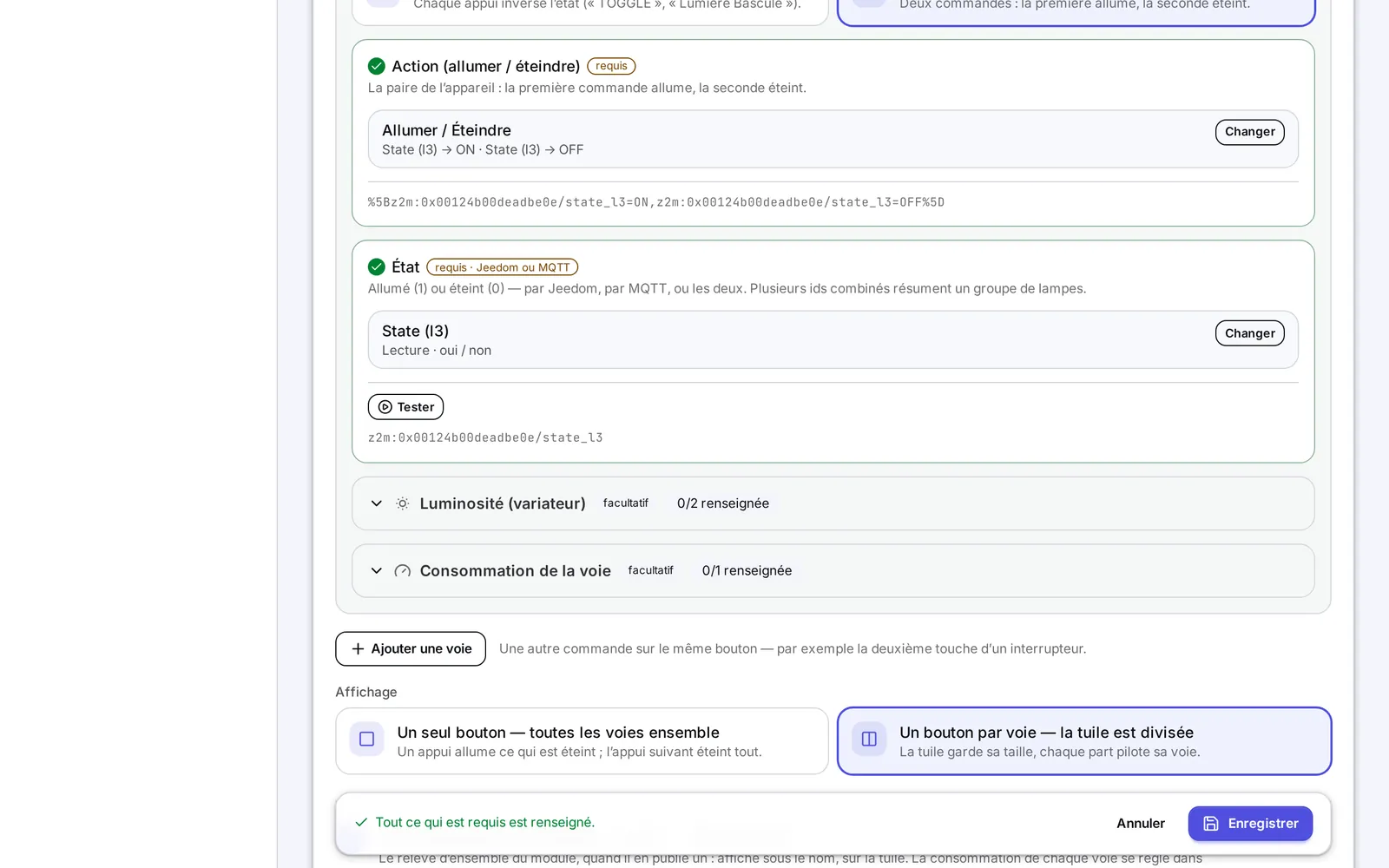Viewport: 1389px width, 868px height.
Task: Test the État command with Tester
Action: [x=405, y=407]
